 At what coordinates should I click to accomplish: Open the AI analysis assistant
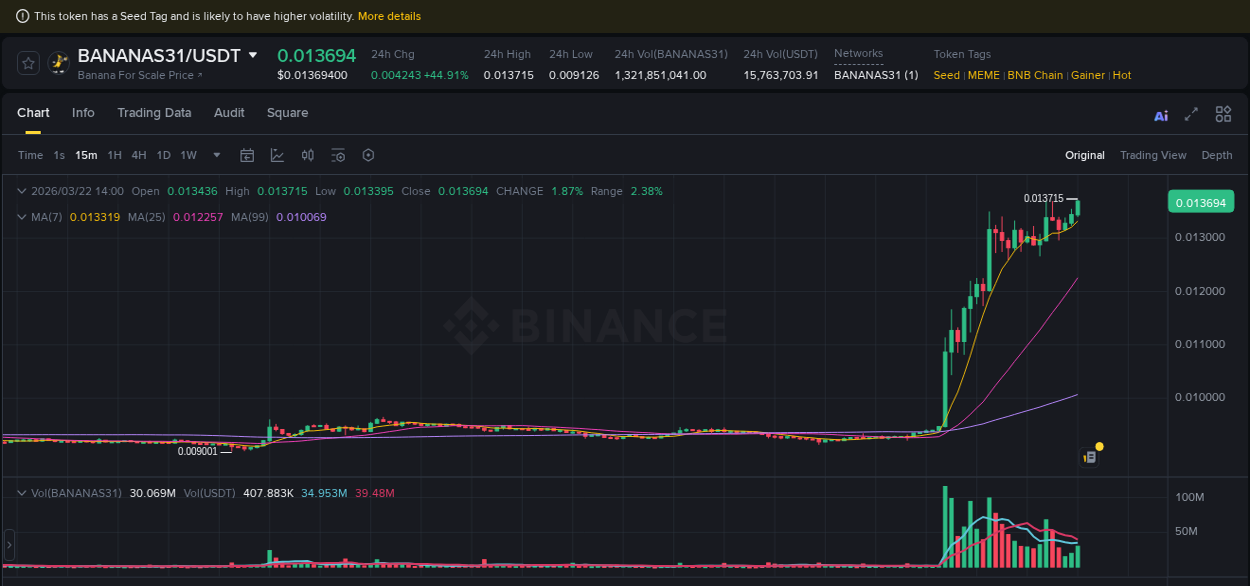click(1160, 115)
